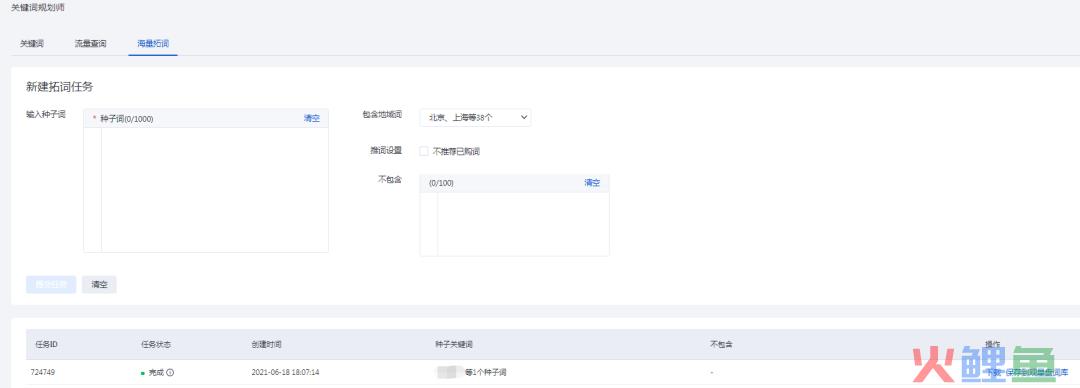
Task: Focus the 种子词 seed word text area
Action: click(x=214, y=190)
